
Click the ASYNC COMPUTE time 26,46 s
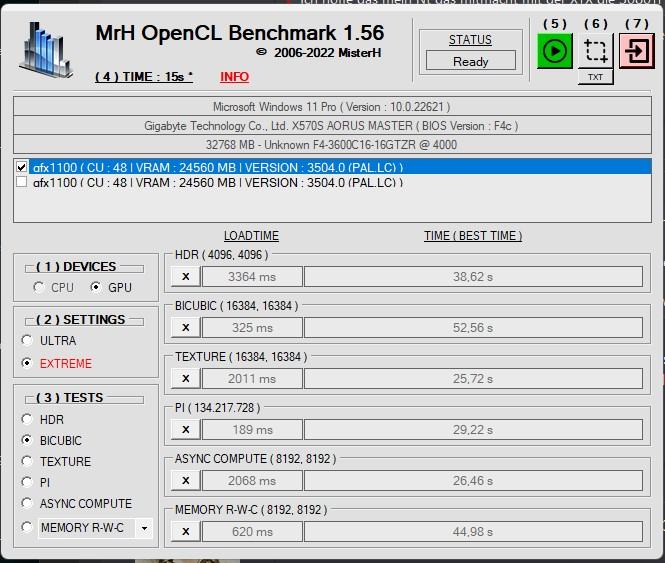click(473, 480)
